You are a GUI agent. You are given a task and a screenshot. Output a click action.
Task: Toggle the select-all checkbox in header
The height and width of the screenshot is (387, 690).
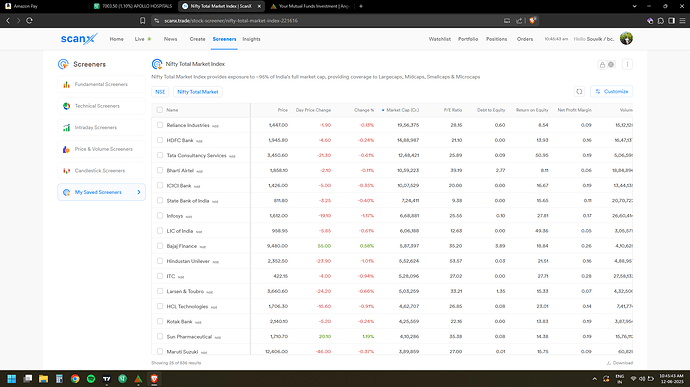click(160, 110)
